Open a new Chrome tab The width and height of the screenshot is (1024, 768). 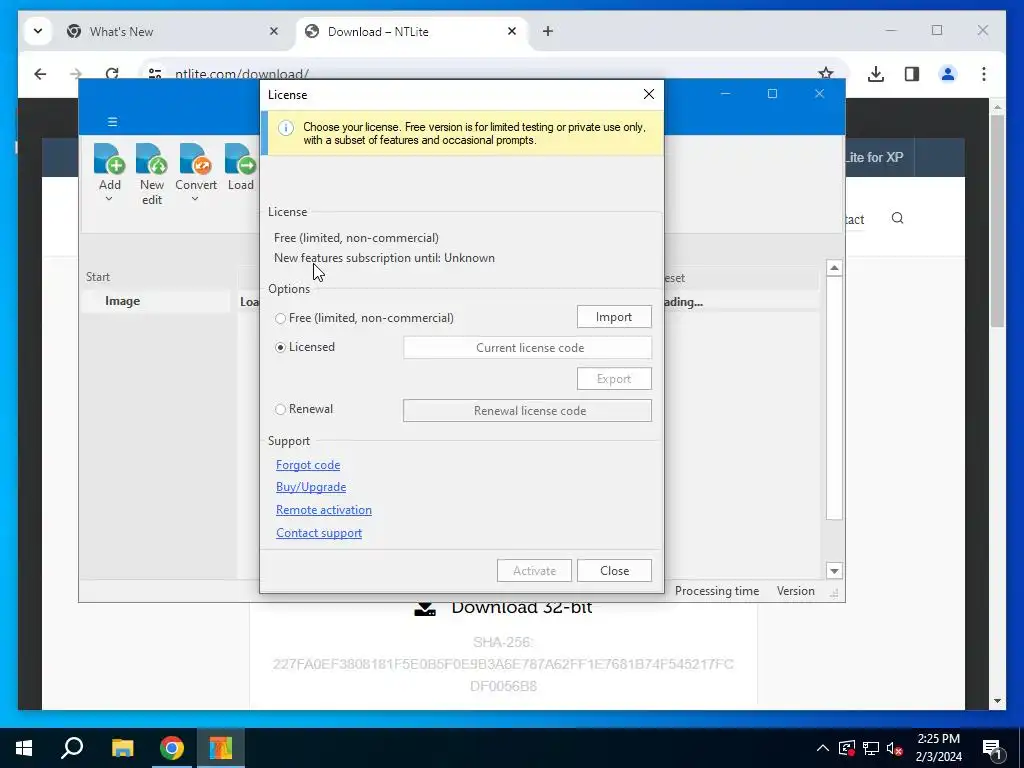(548, 31)
